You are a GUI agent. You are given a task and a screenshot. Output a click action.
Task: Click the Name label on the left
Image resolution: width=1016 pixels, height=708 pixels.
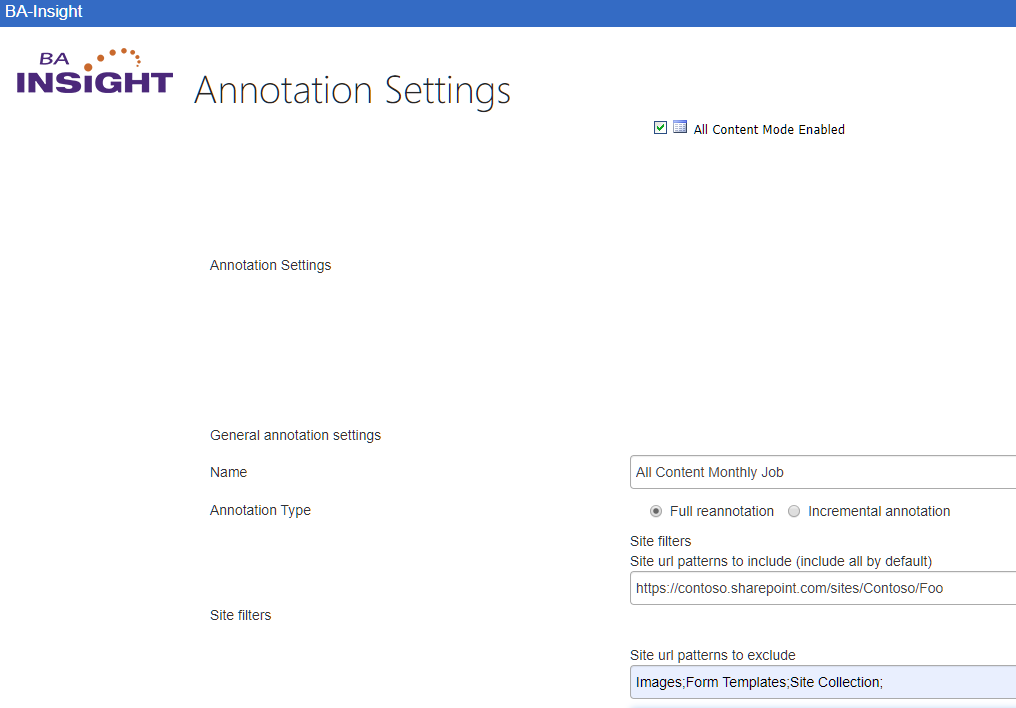[228, 472]
